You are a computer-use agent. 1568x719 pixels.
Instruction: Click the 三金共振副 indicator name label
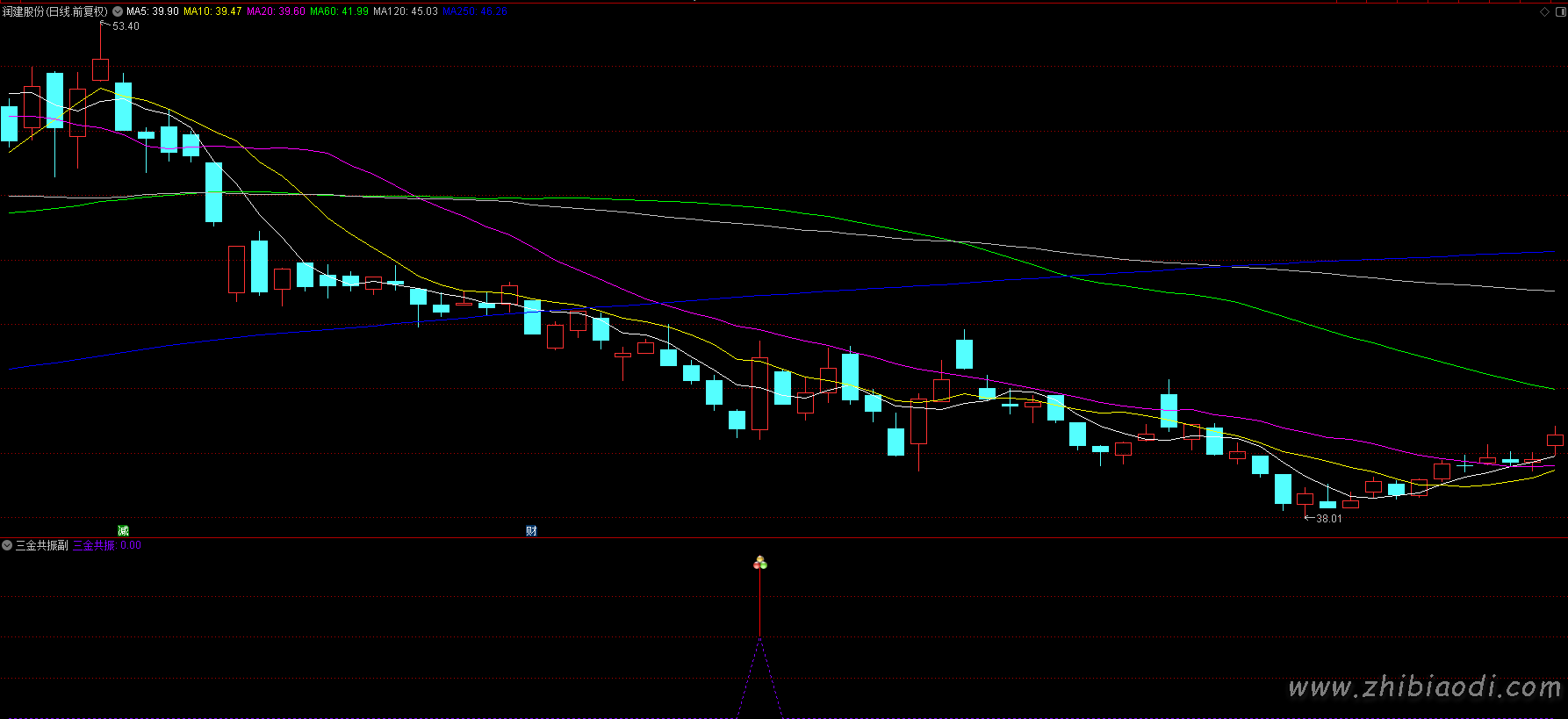[41, 545]
